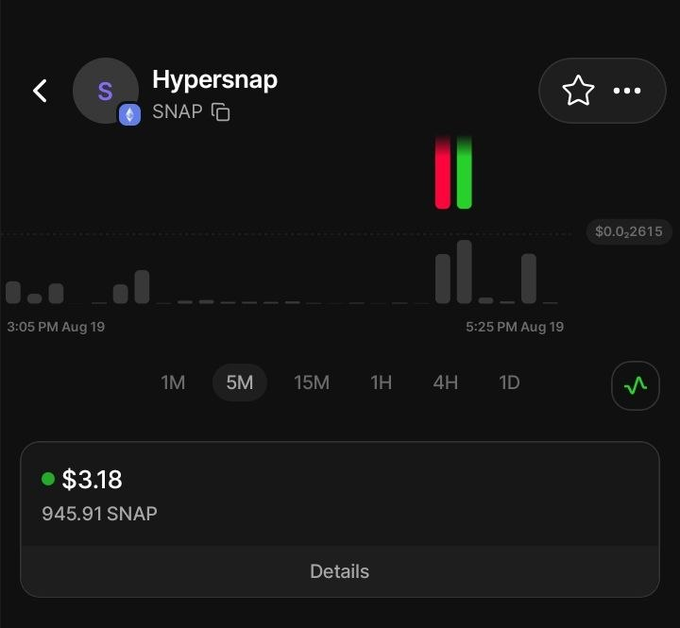680x628 pixels.
Task: Tap the $0.0₂2615 price label
Action: (628, 232)
